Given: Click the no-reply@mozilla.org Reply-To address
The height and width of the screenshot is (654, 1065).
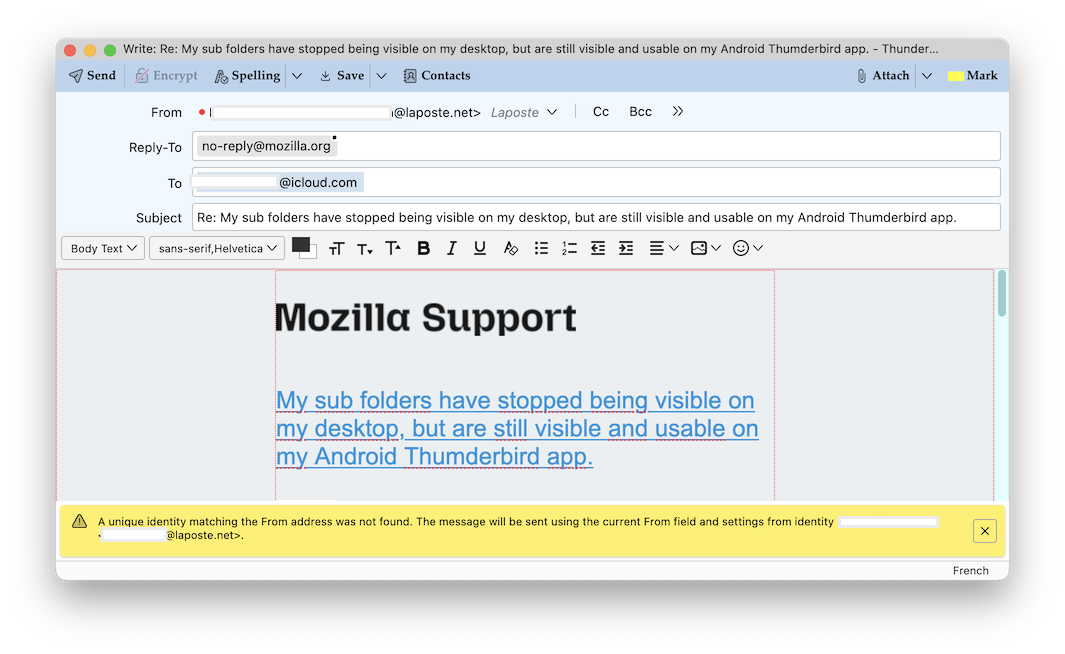Looking at the screenshot, I should click(266, 146).
